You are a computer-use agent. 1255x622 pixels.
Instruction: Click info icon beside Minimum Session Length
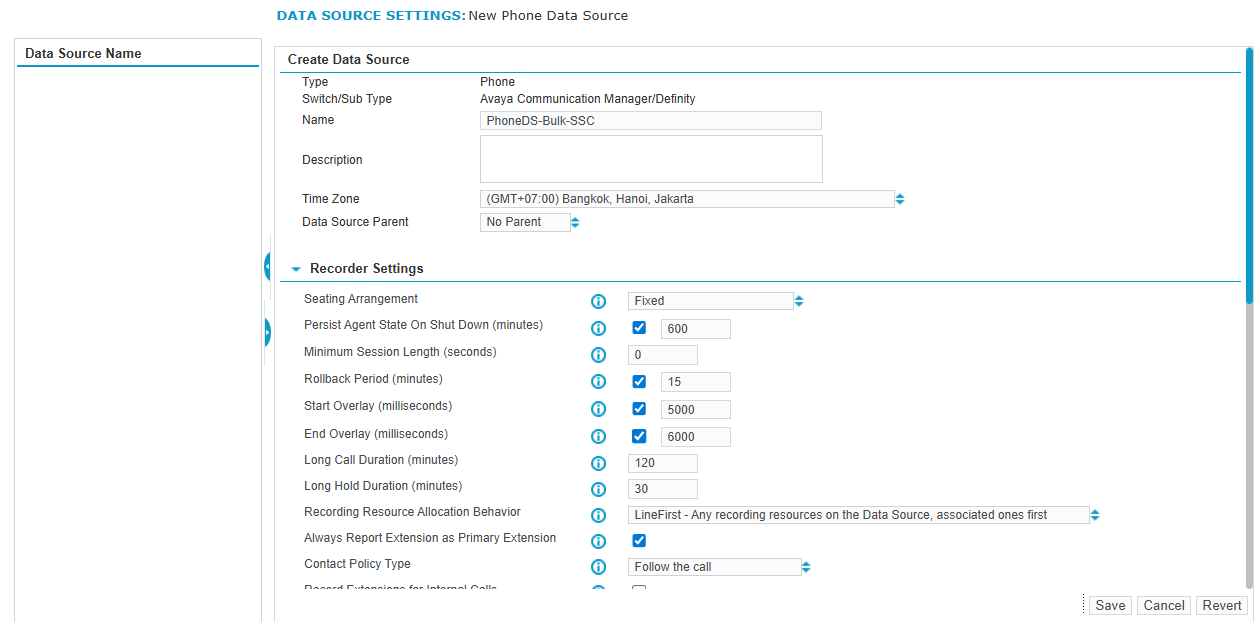point(599,355)
